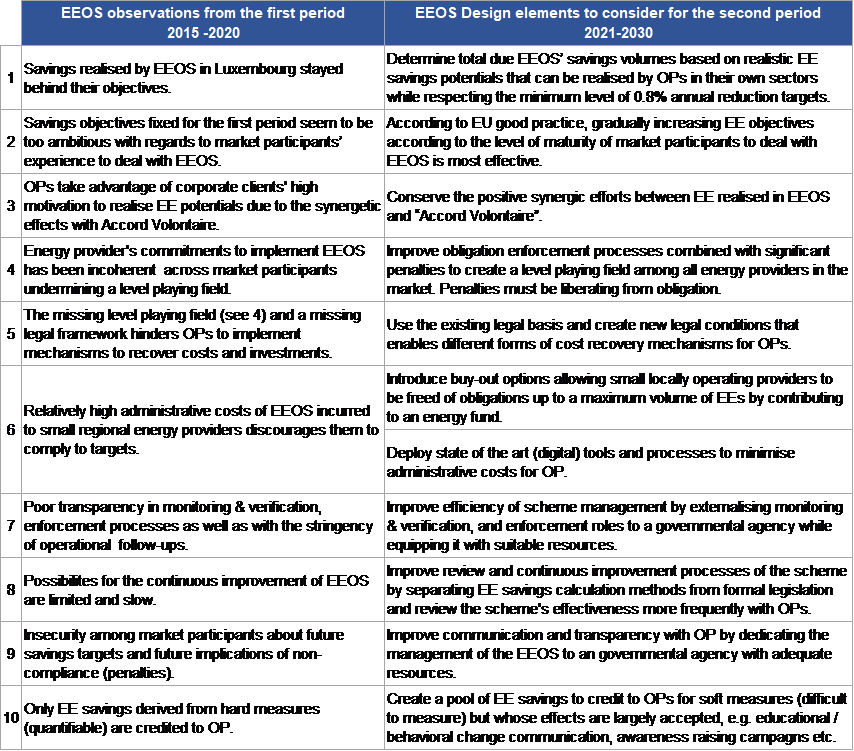Click the cell about too ambitious savings objectives
Image resolution: width=854 pixels, height=751 pixels.
203,139
